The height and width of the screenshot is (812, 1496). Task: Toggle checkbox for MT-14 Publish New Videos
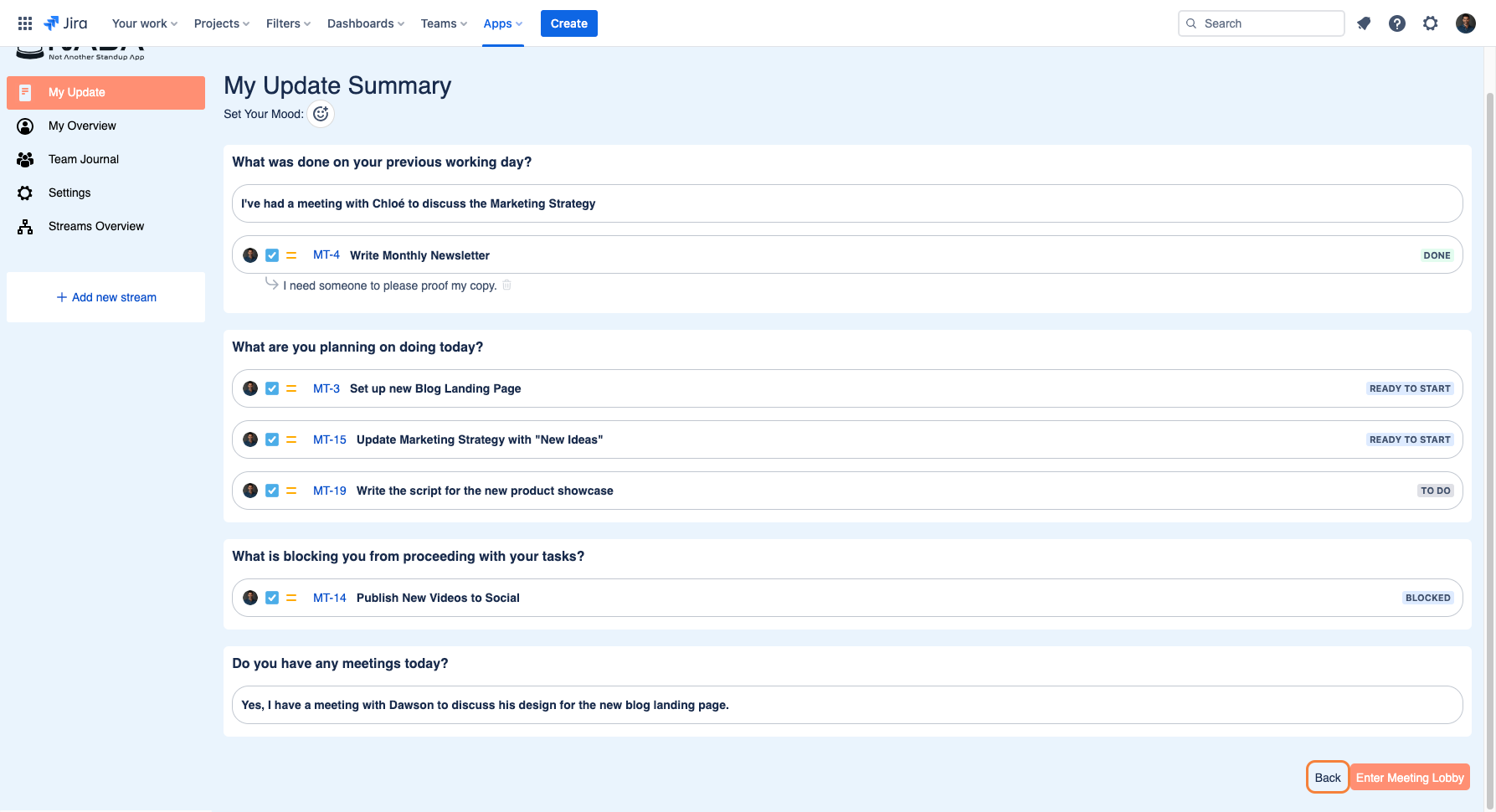(x=272, y=598)
